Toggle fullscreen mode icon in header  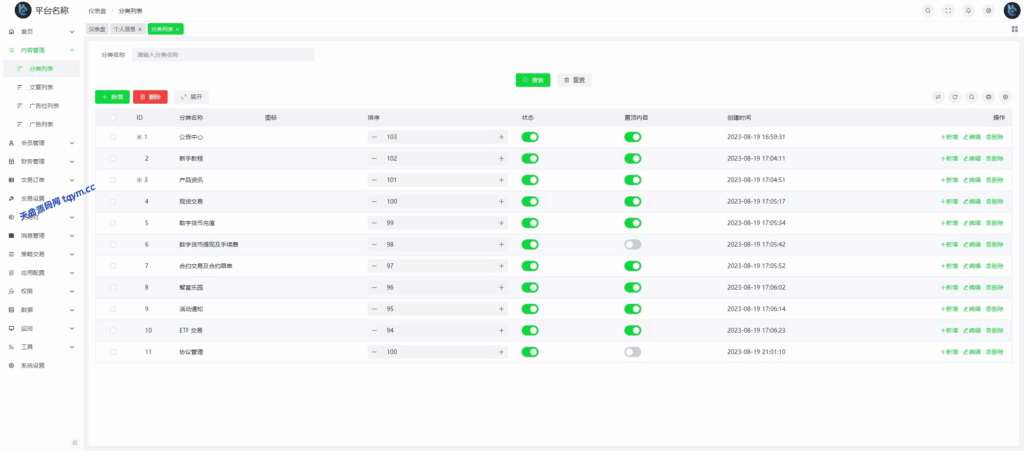[x=948, y=10]
